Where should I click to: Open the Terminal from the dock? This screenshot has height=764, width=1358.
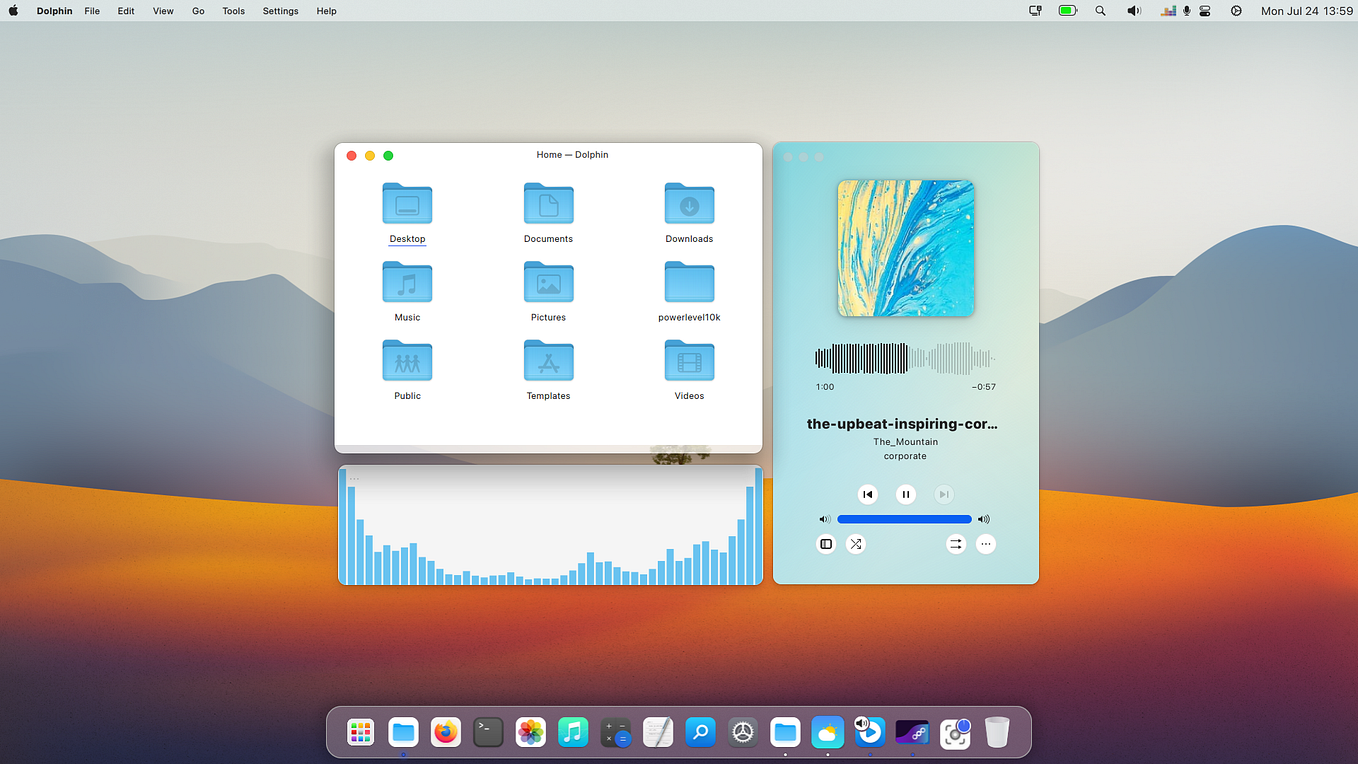coord(488,732)
